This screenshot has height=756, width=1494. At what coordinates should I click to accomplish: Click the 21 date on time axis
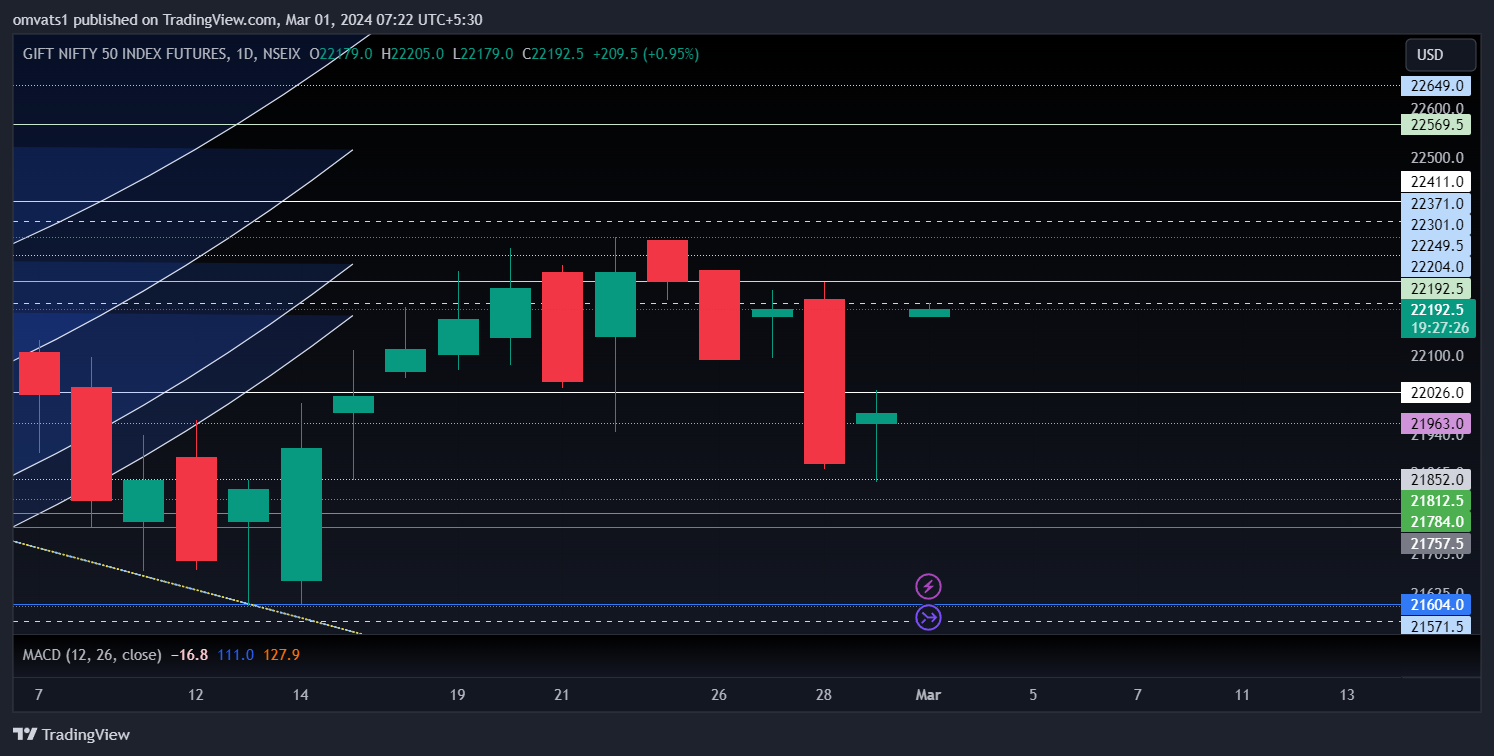pyautogui.click(x=562, y=695)
